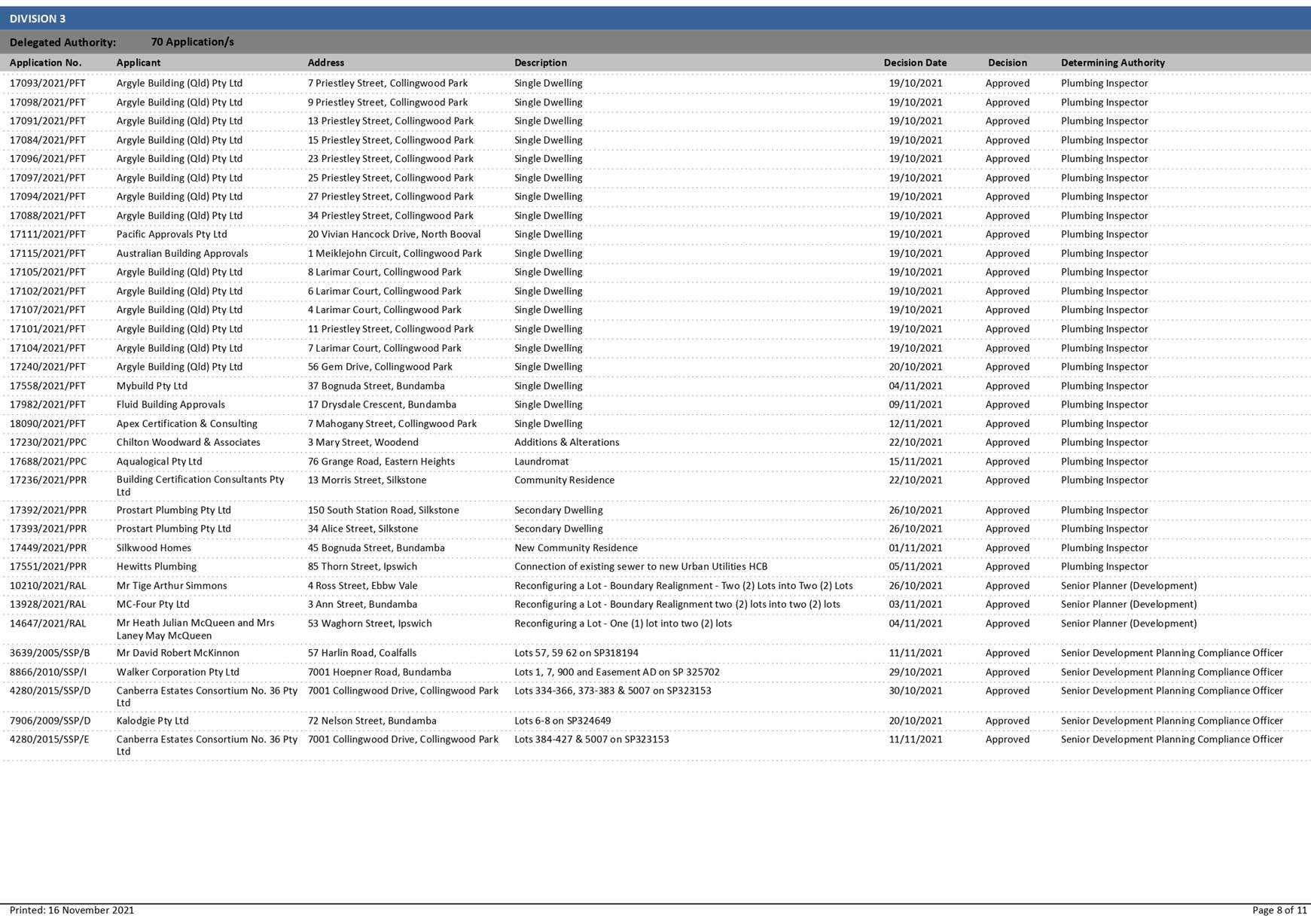Click the 'Printed: 16 November 2021' footer text
The image size is (1311, 924).
point(72,910)
